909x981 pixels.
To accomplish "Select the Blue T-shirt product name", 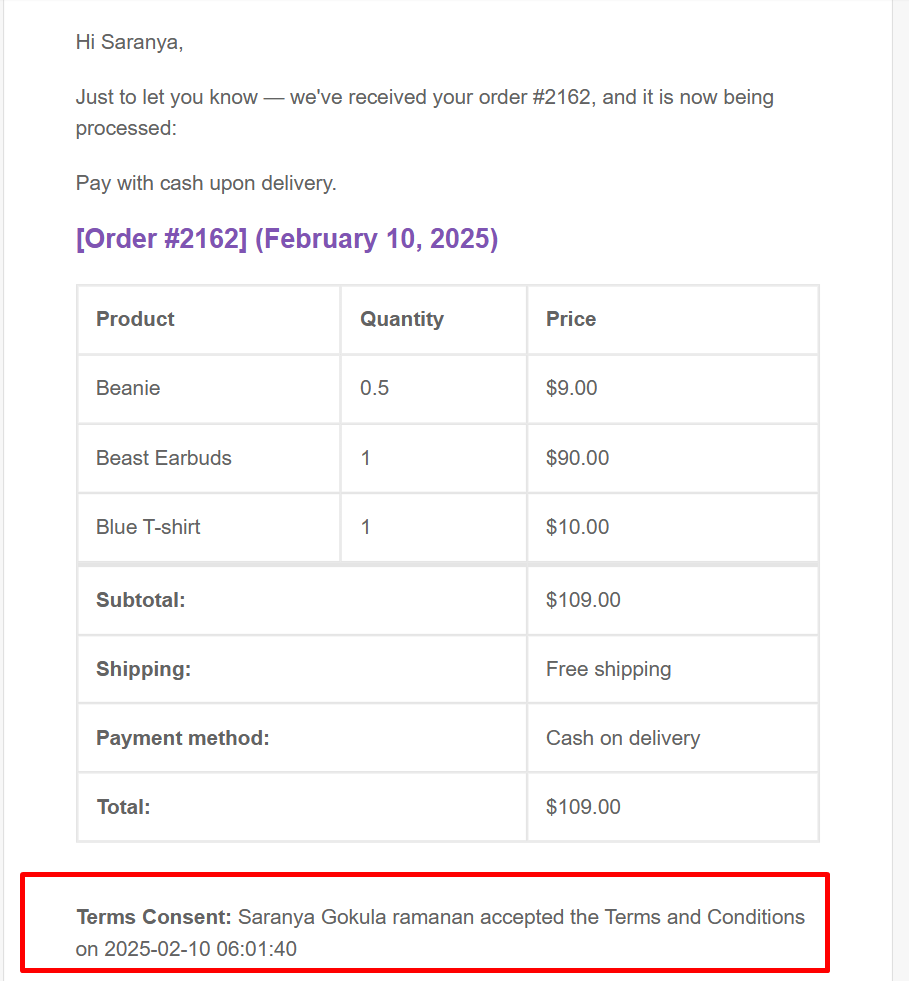I will click(148, 527).
